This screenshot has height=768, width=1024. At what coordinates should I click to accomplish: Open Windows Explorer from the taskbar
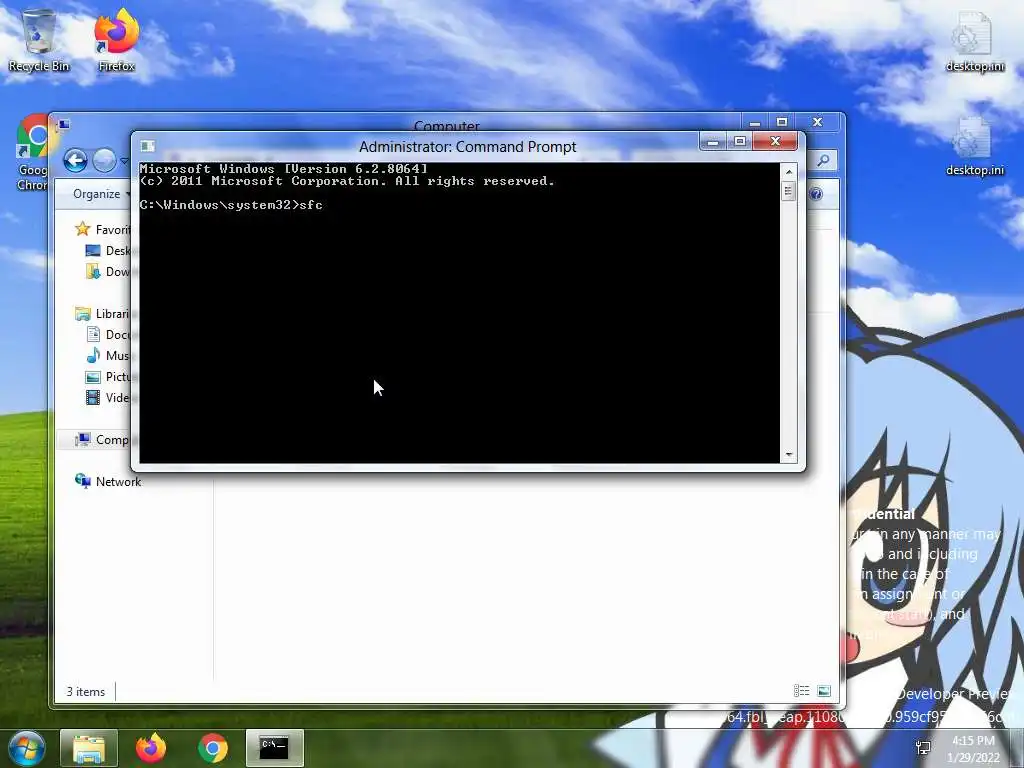89,748
